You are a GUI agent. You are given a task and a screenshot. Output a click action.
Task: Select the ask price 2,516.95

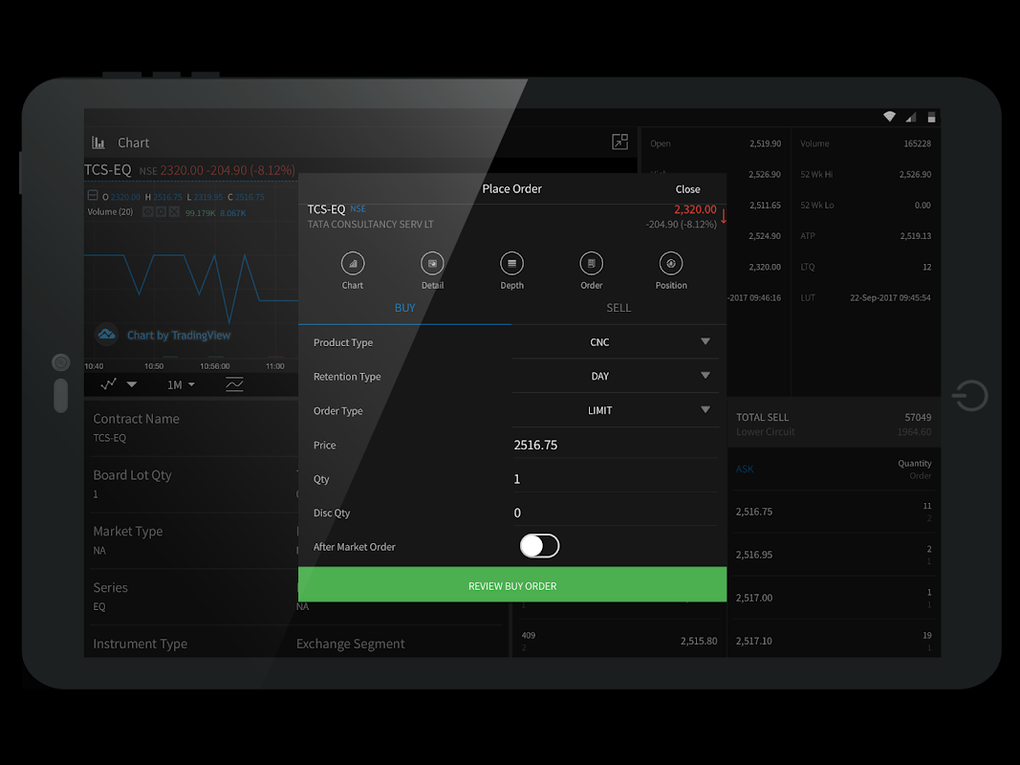[755, 555]
